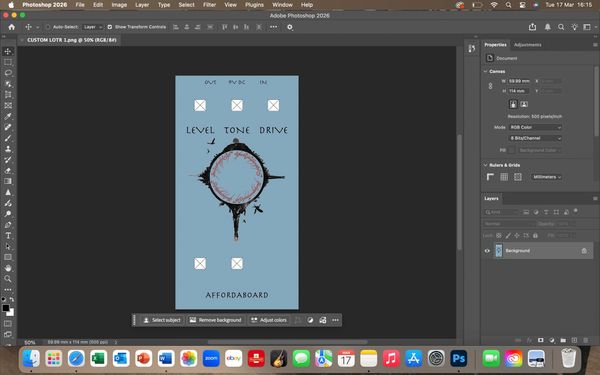This screenshot has width=600, height=375.
Task: Create a new layer in Layers panel
Action: pyautogui.click(x=574, y=340)
